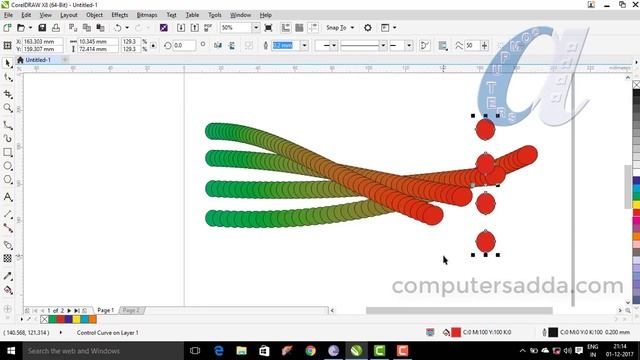This screenshot has width=640, height=360.
Task: Select the Zoom tool in toolbox
Action: coord(7,108)
